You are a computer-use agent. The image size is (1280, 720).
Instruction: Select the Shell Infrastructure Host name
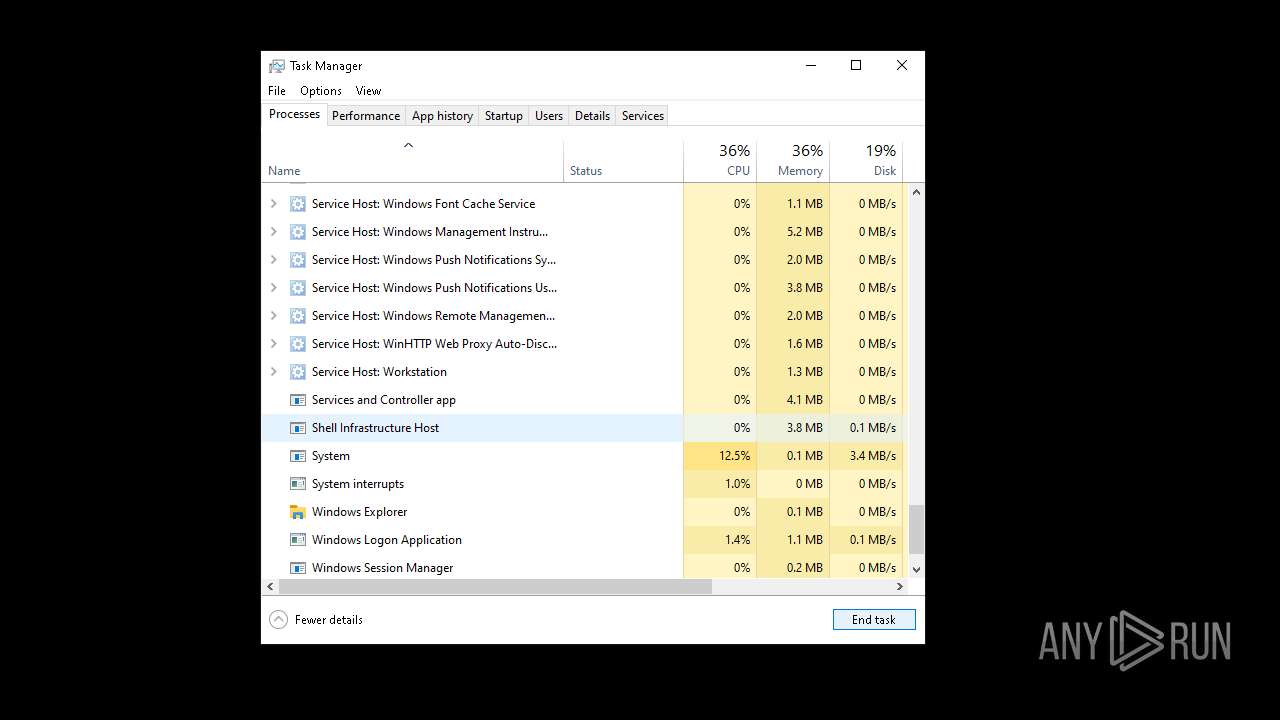[x=375, y=428]
